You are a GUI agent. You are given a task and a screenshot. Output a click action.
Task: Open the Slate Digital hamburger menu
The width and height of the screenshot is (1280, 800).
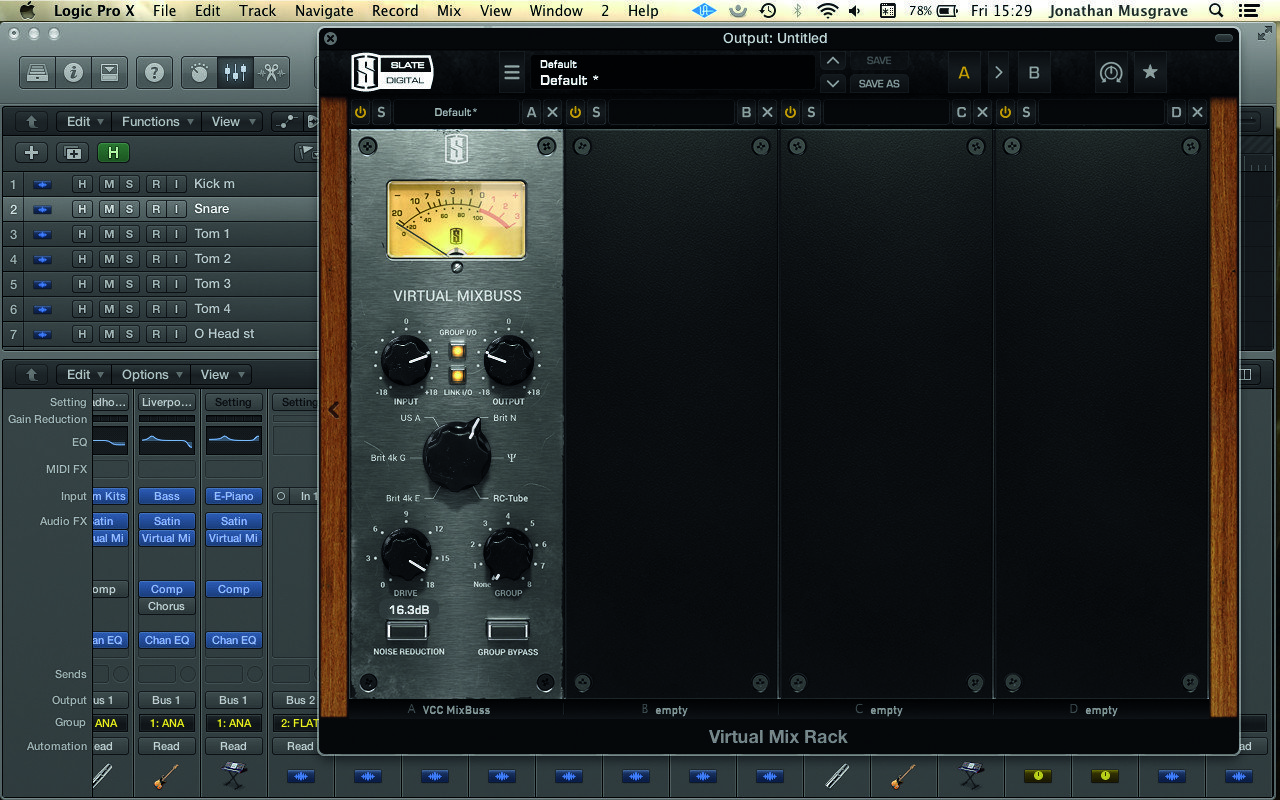coord(512,72)
